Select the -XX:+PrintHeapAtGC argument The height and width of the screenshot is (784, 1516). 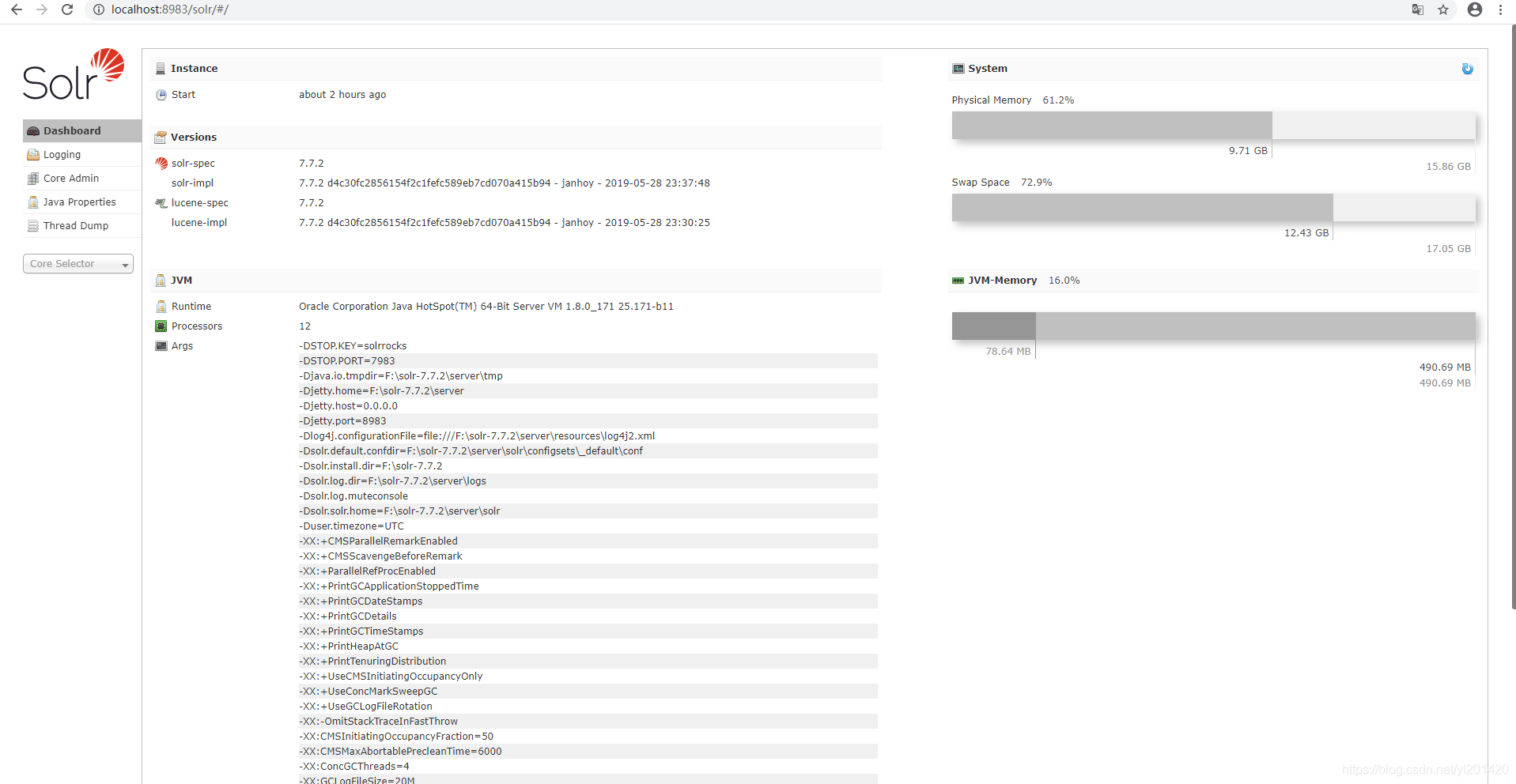click(349, 646)
